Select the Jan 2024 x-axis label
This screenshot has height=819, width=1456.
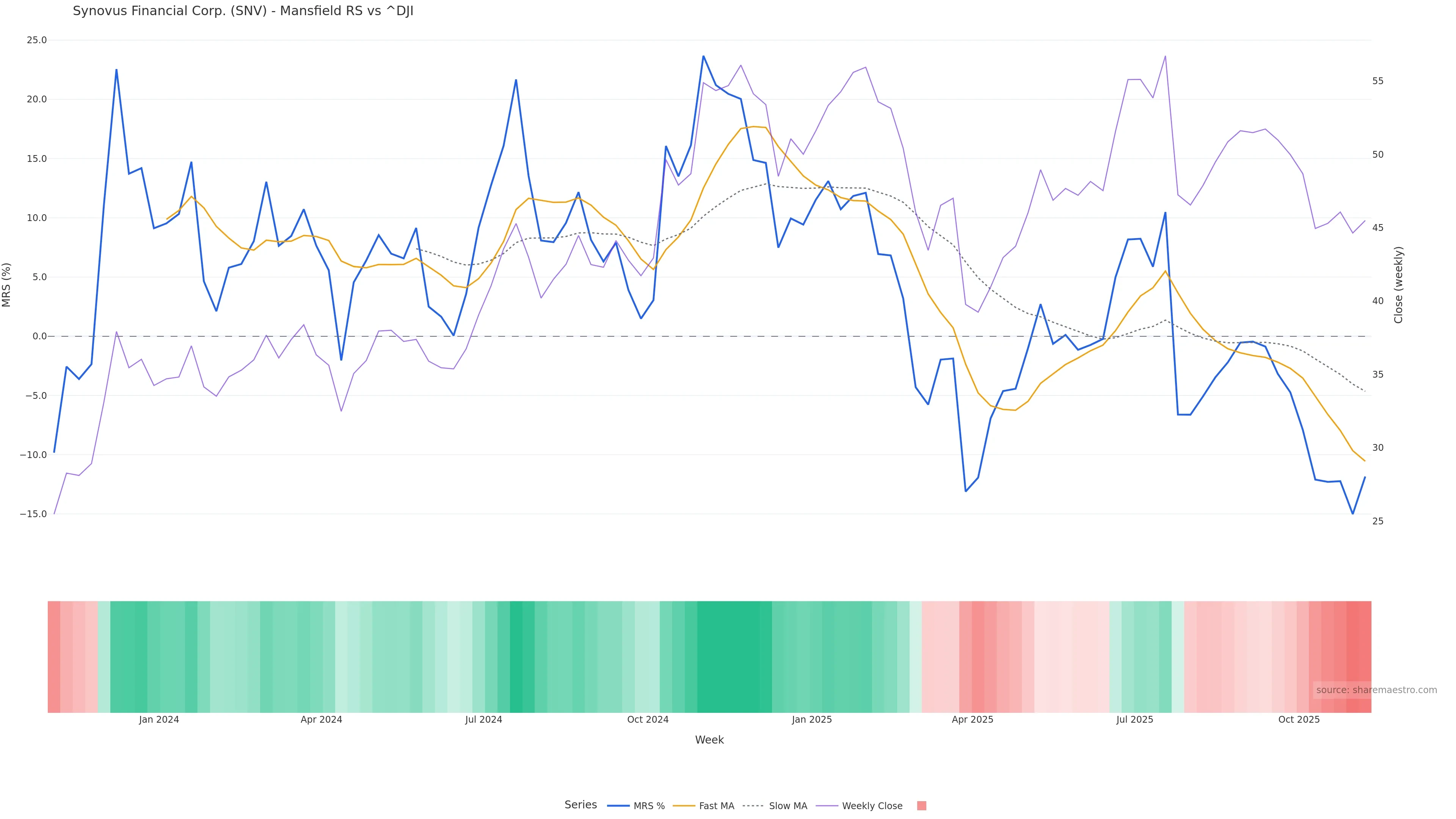pyautogui.click(x=159, y=720)
